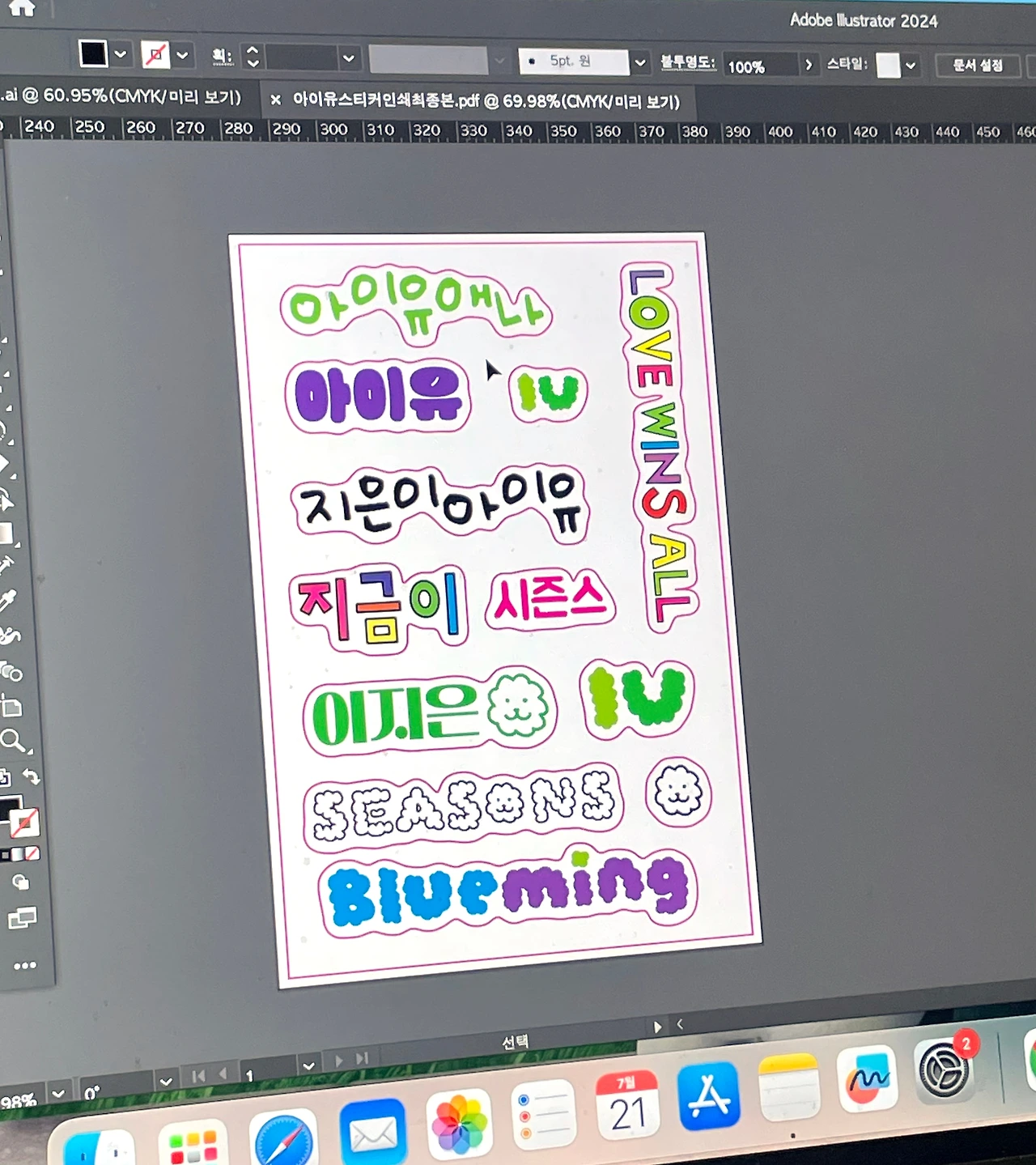This screenshot has height=1165, width=1036.
Task: Open the 스타일 graphic style dropdown
Action: [x=911, y=66]
